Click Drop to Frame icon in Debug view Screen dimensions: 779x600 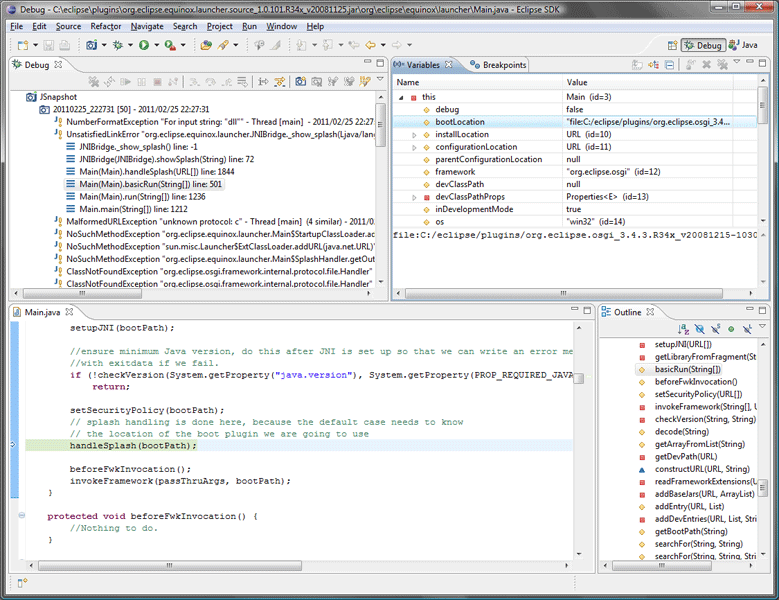[242, 81]
